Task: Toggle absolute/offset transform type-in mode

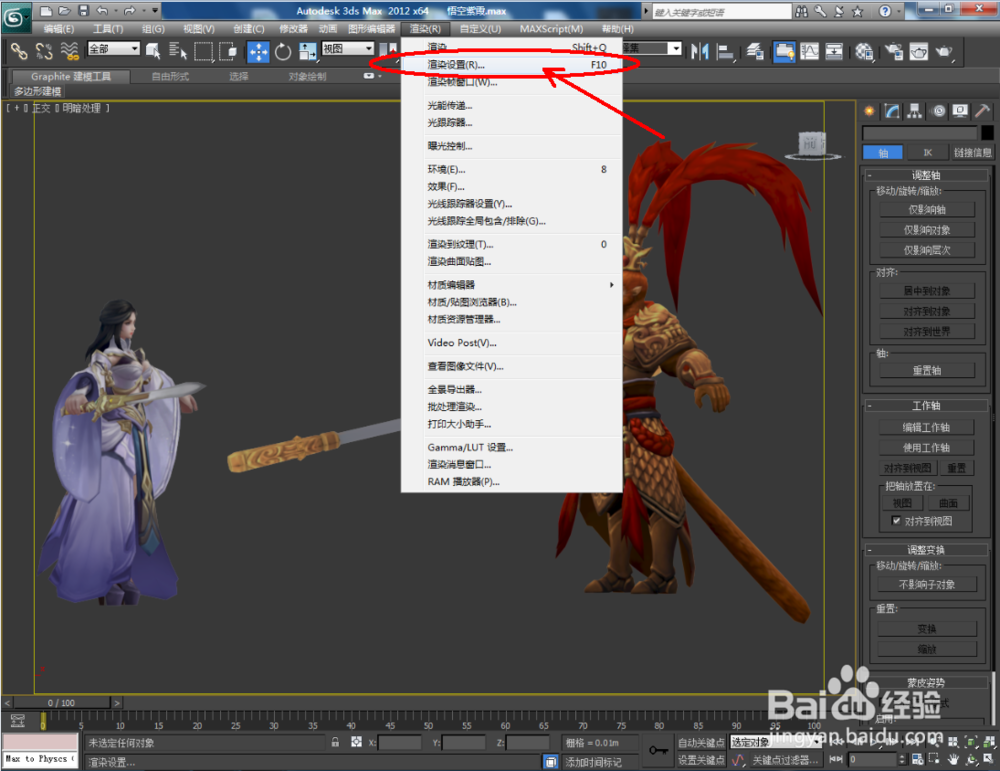Action: point(356,742)
